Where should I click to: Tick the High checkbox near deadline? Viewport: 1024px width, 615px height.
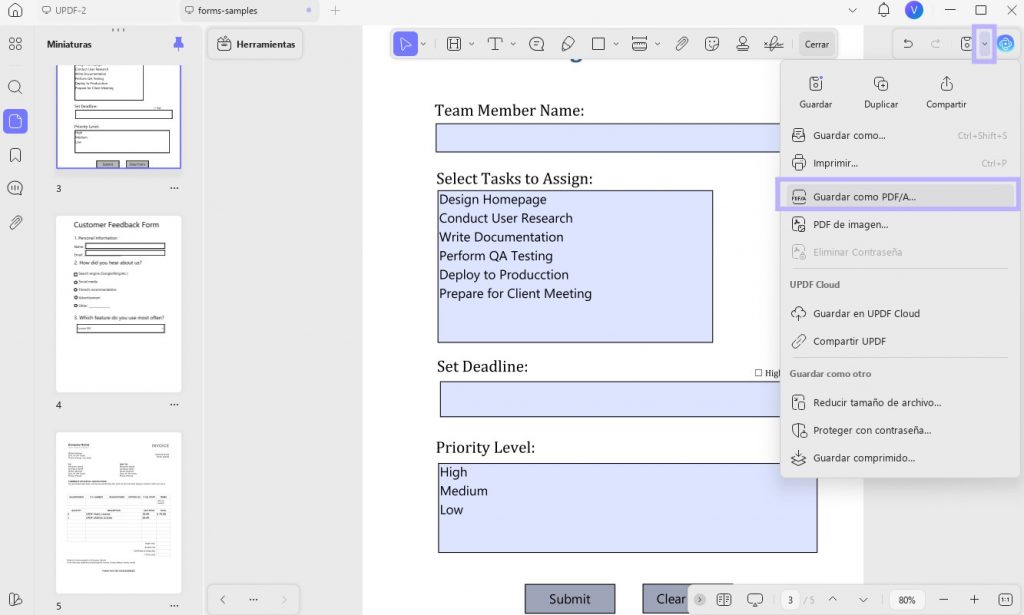(758, 373)
